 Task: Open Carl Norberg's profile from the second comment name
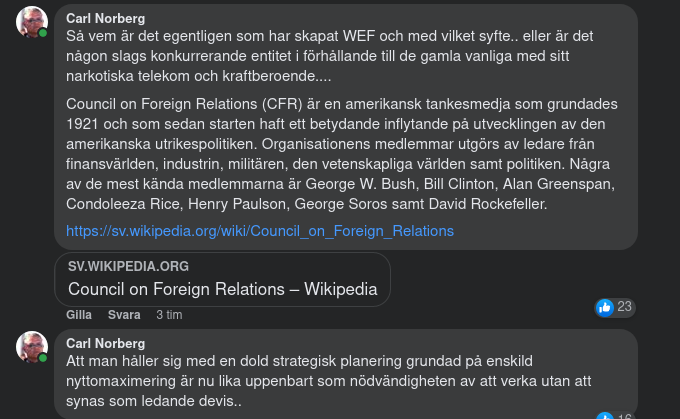105,343
